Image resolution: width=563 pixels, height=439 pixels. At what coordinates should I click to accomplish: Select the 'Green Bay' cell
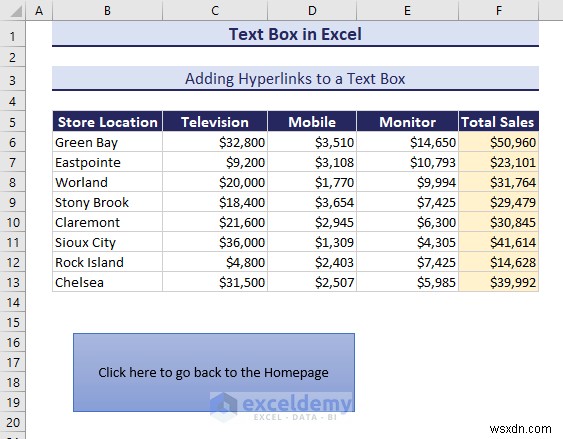tap(107, 142)
